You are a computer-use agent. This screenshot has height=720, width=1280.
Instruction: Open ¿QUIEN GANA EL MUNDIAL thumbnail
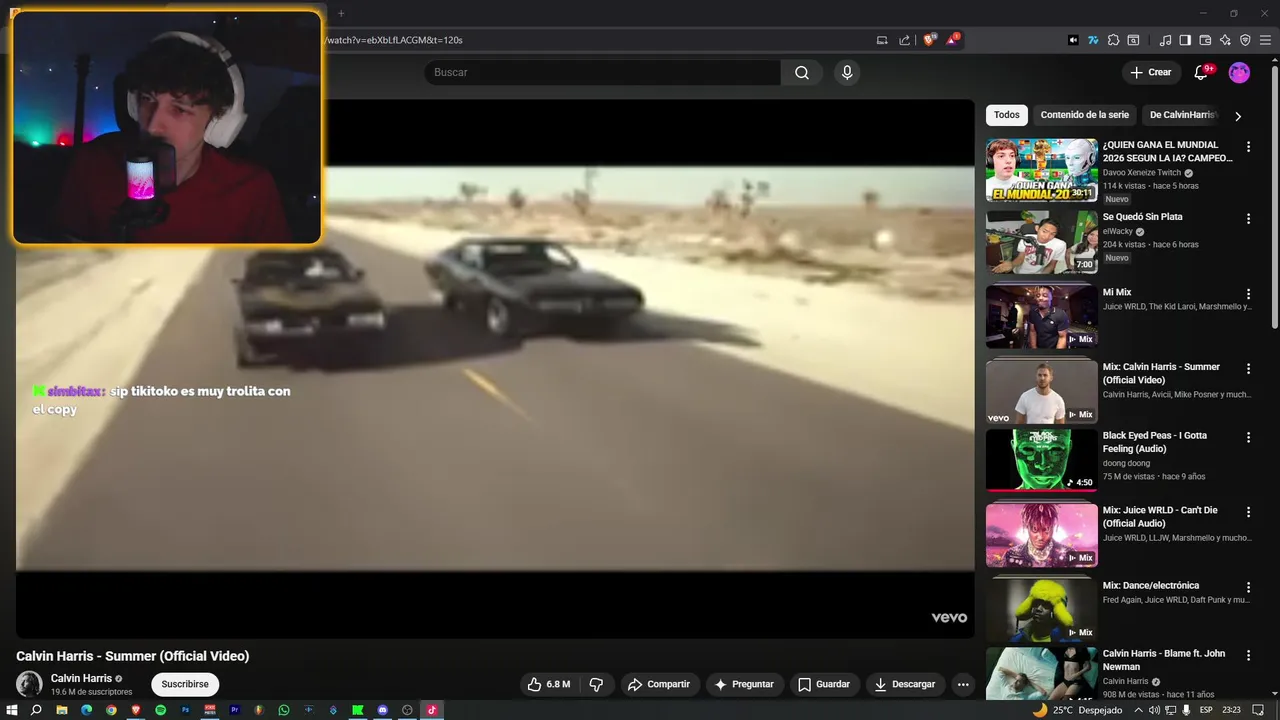tap(1042, 170)
